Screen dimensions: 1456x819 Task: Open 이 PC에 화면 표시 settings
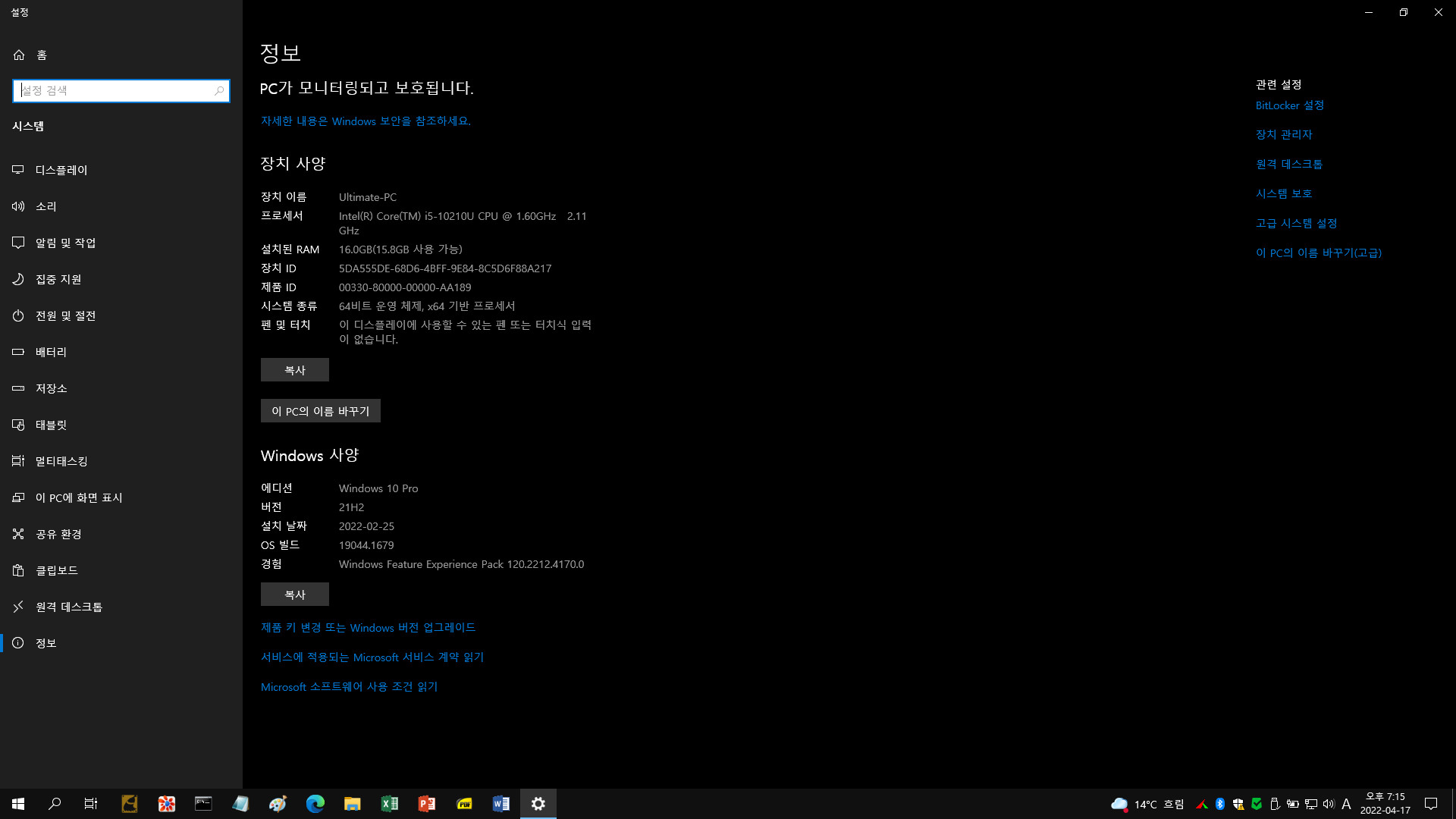point(121,497)
